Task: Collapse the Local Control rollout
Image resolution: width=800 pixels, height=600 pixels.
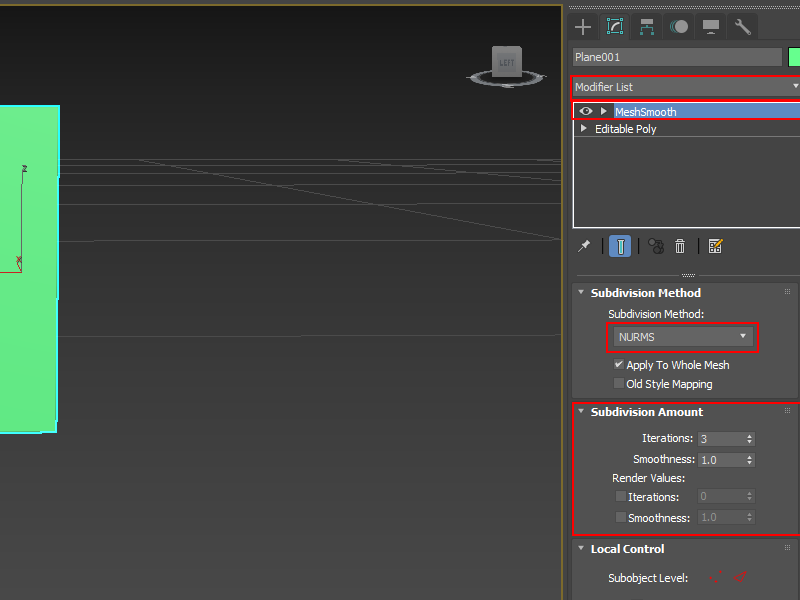Action: pos(581,548)
